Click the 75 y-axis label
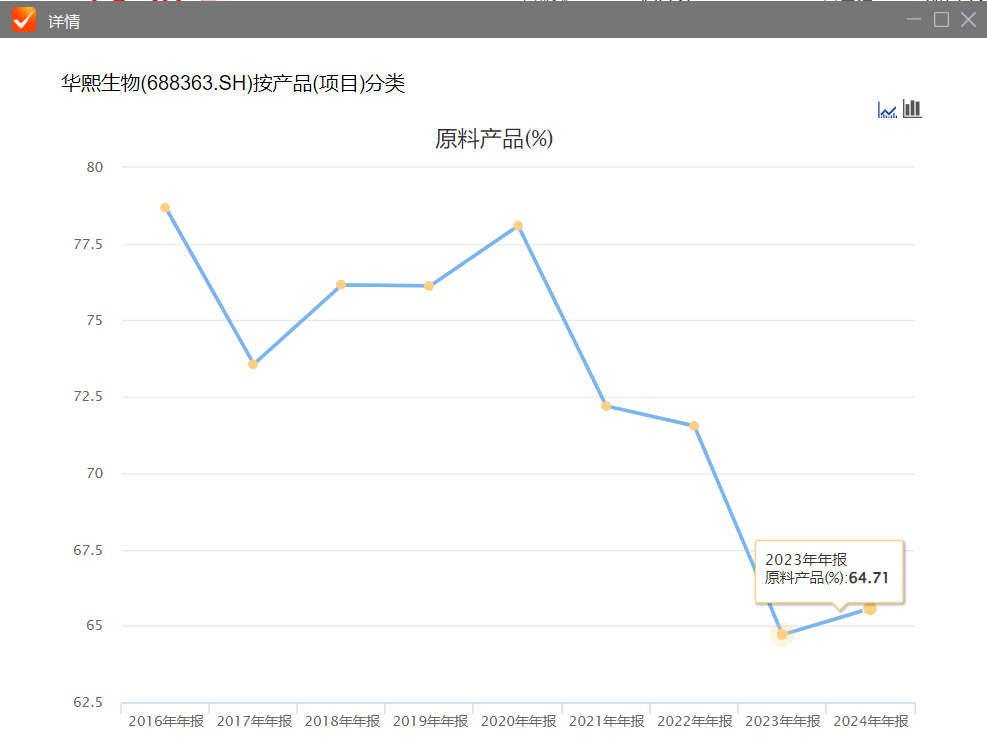Viewport: 987px width, 740px height. coord(94,320)
